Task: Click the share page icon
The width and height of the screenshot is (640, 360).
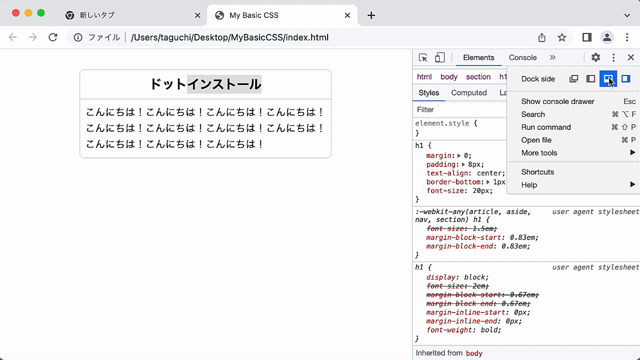Action: [x=542, y=38]
